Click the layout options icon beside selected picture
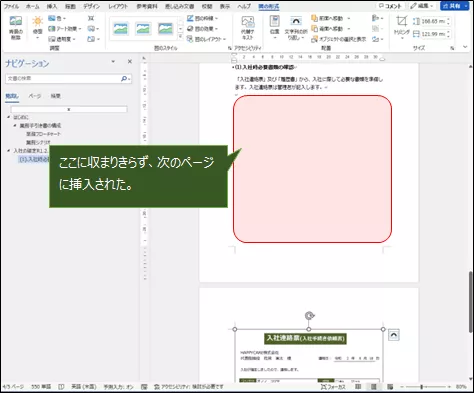Image resolution: width=474 pixels, height=393 pixels. (394, 335)
